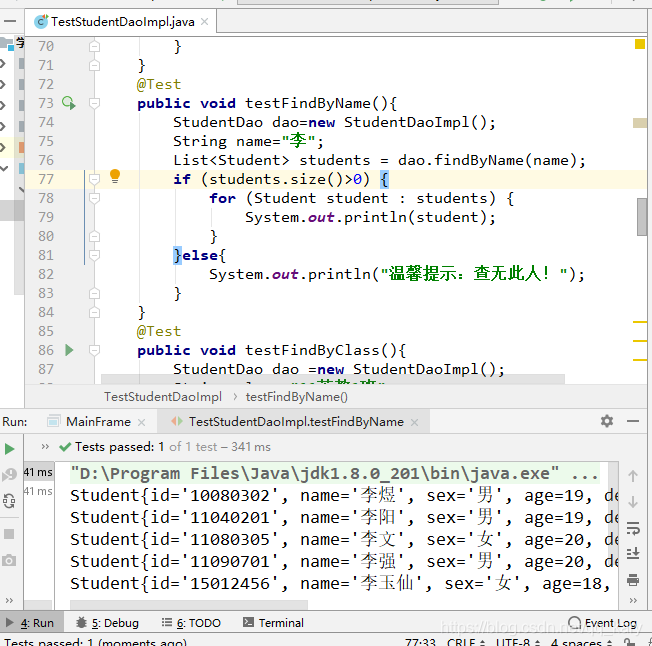
Task: Click the Student id='11080305' output line
Action: pyautogui.click(x=344, y=540)
